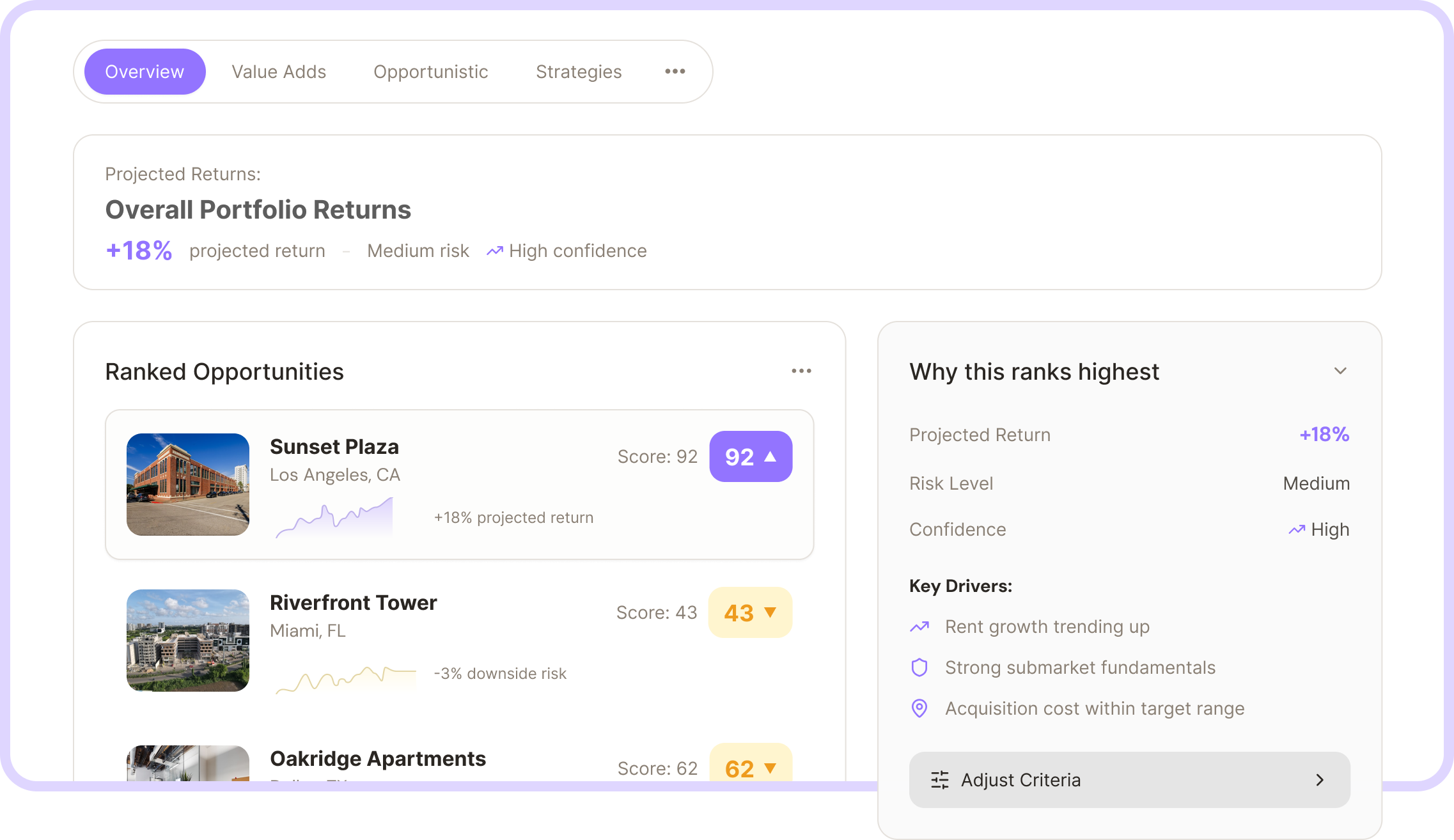The width and height of the screenshot is (1454, 840).
Task: Switch to the Value Adds tab
Action: (x=279, y=71)
